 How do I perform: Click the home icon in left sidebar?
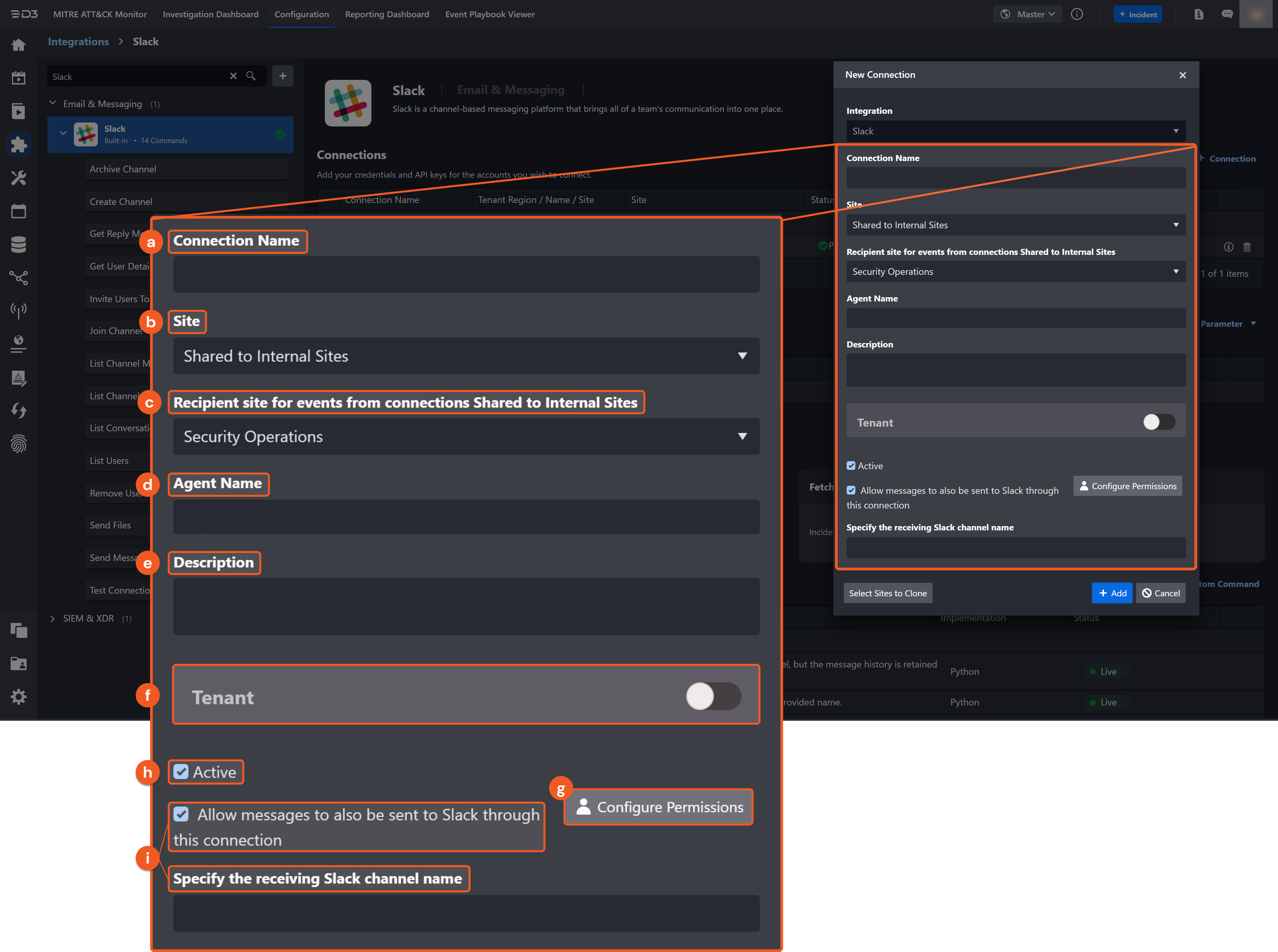point(18,45)
